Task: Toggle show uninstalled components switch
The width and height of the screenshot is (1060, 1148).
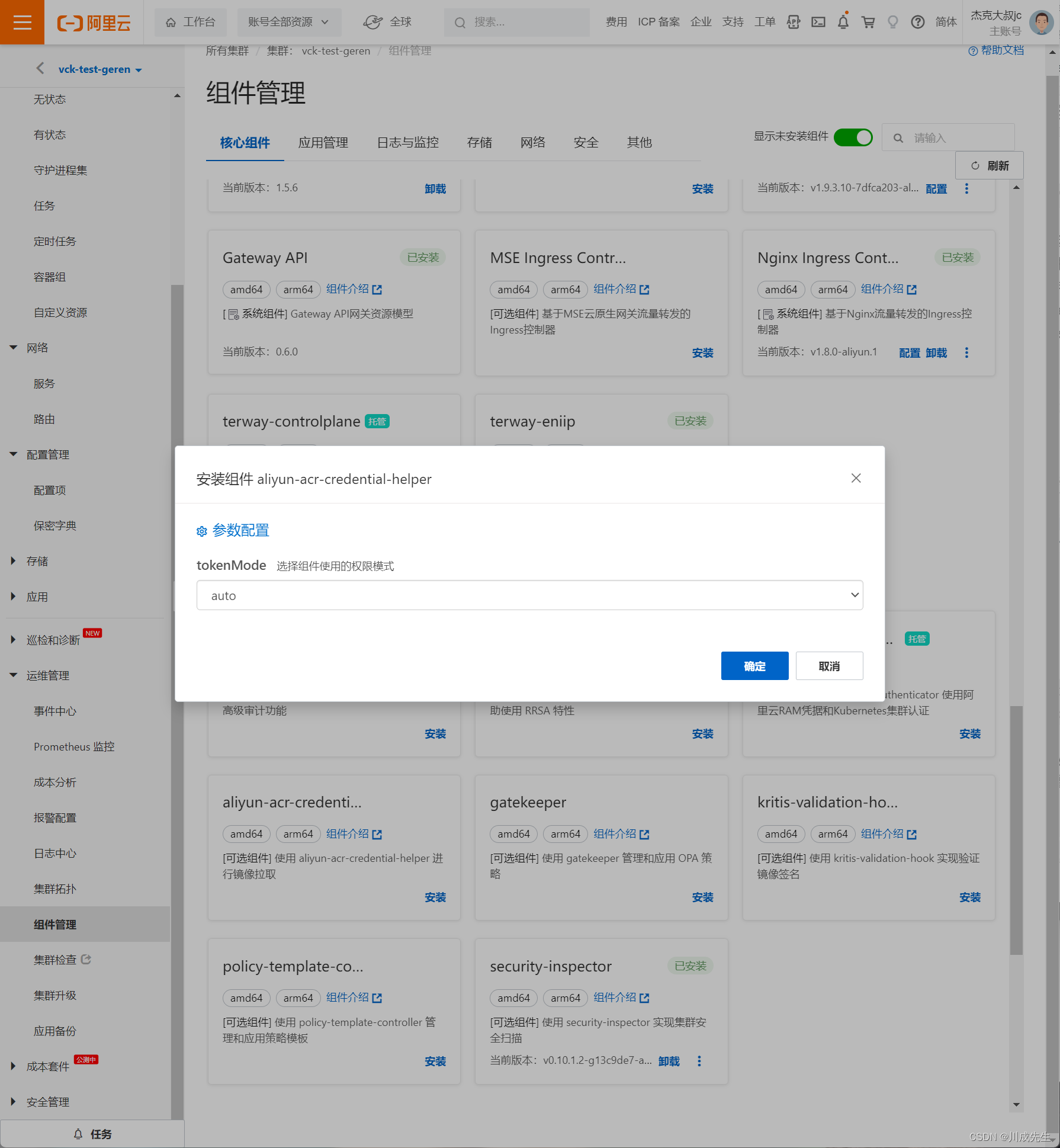Action: click(853, 137)
